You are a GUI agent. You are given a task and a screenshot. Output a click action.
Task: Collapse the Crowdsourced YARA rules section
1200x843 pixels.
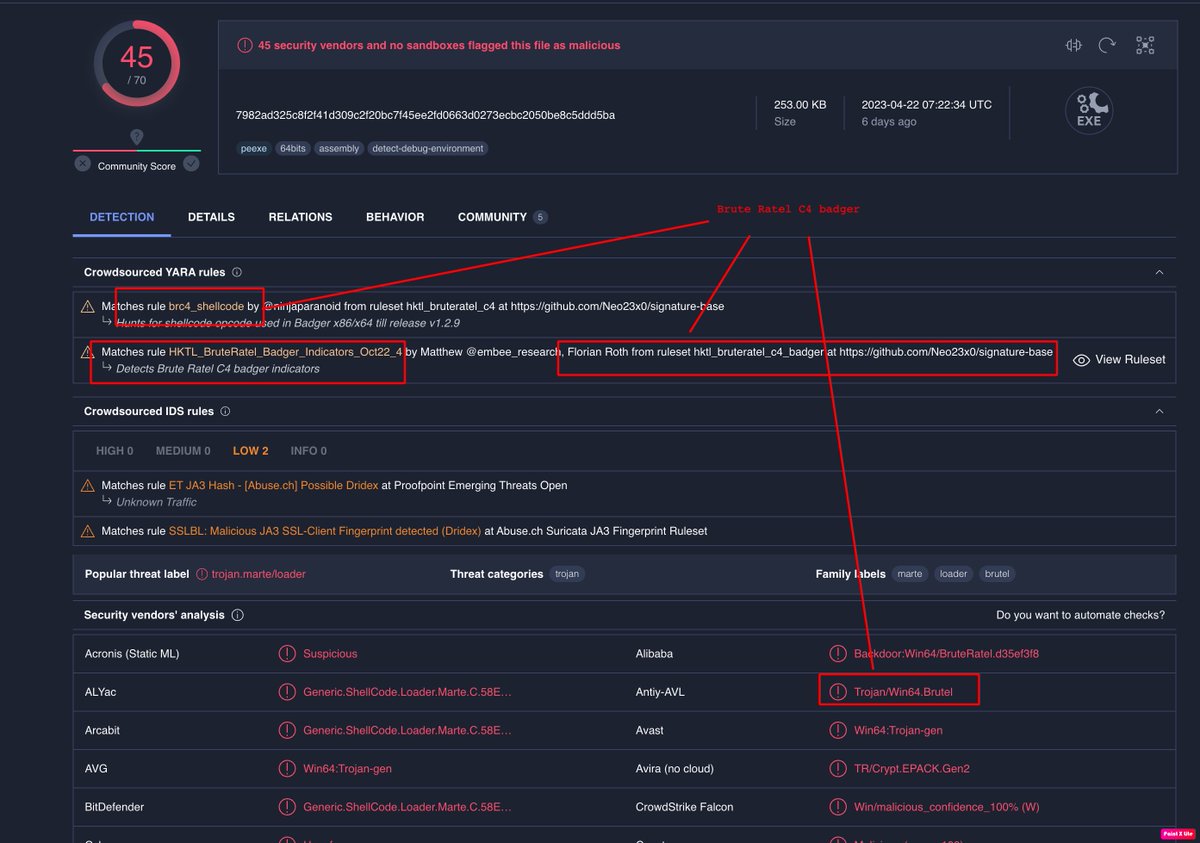coord(1159,271)
